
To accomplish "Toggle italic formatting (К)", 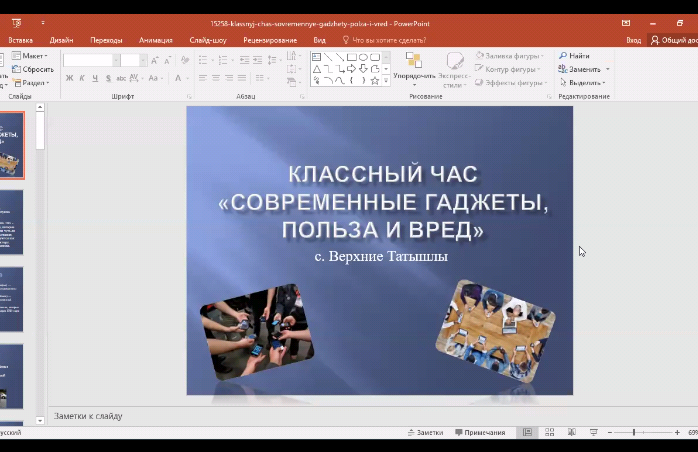I will (x=83, y=78).
